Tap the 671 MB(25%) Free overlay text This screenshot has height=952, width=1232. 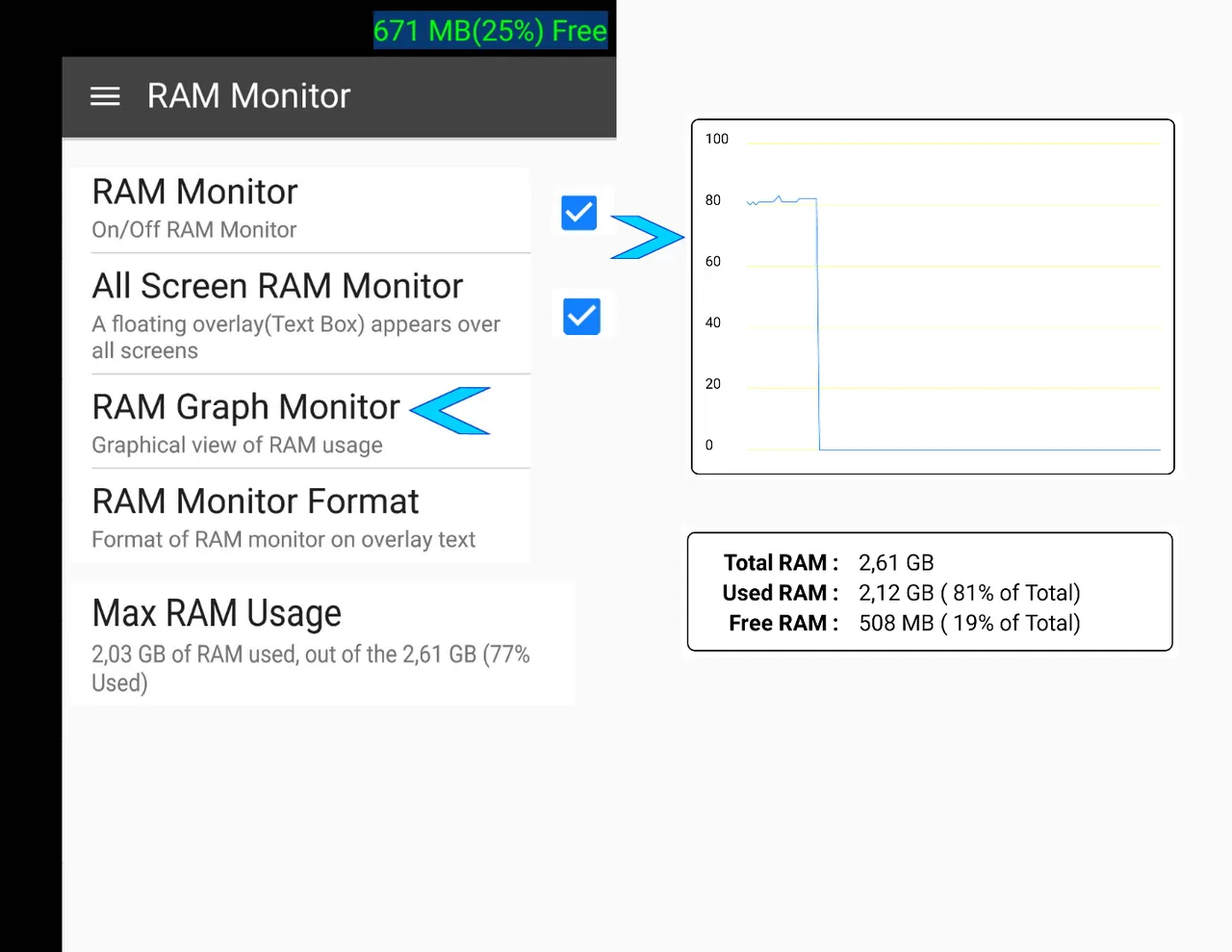pyautogui.click(x=490, y=32)
